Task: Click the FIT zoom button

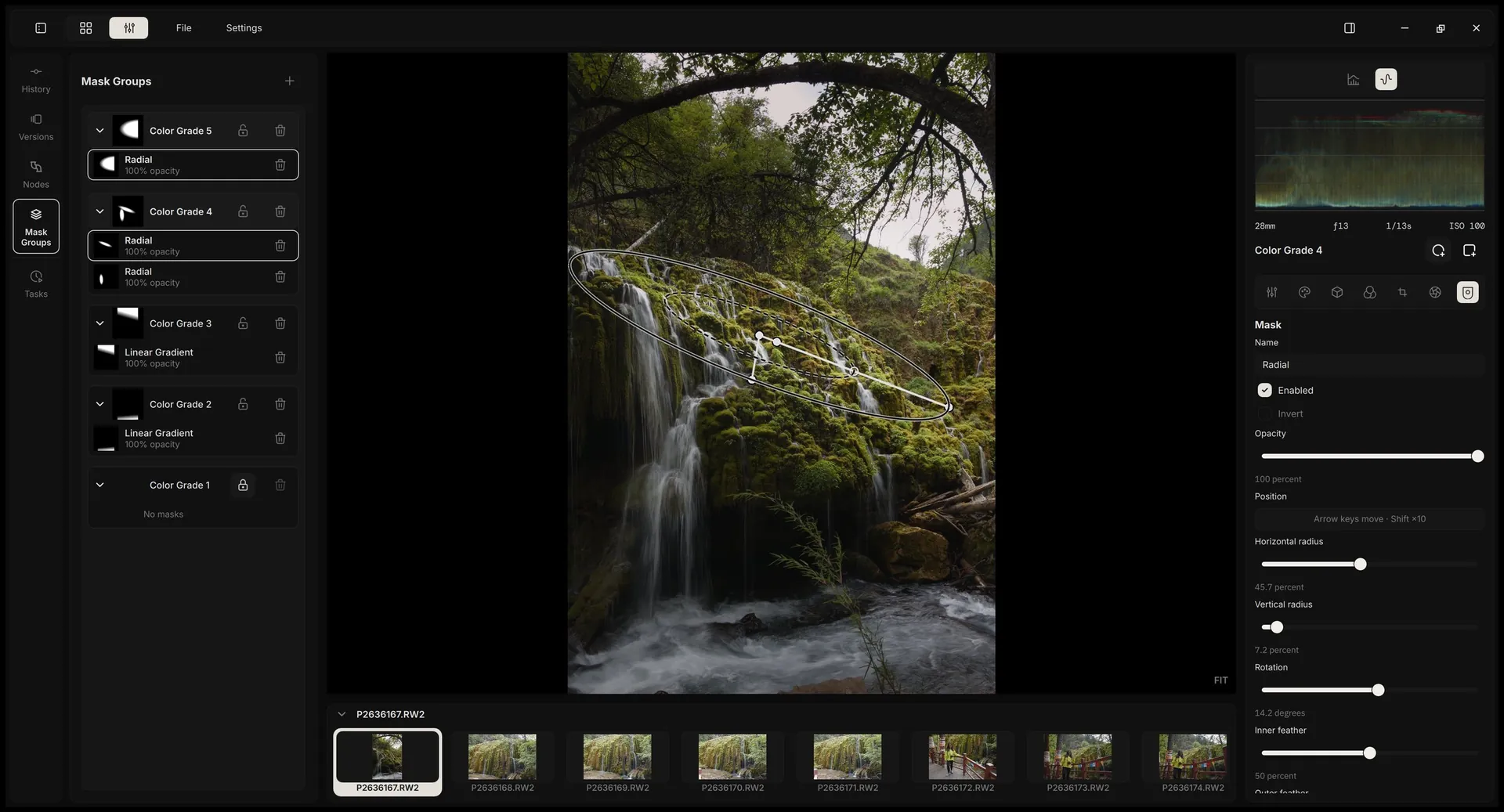Action: pos(1220,680)
